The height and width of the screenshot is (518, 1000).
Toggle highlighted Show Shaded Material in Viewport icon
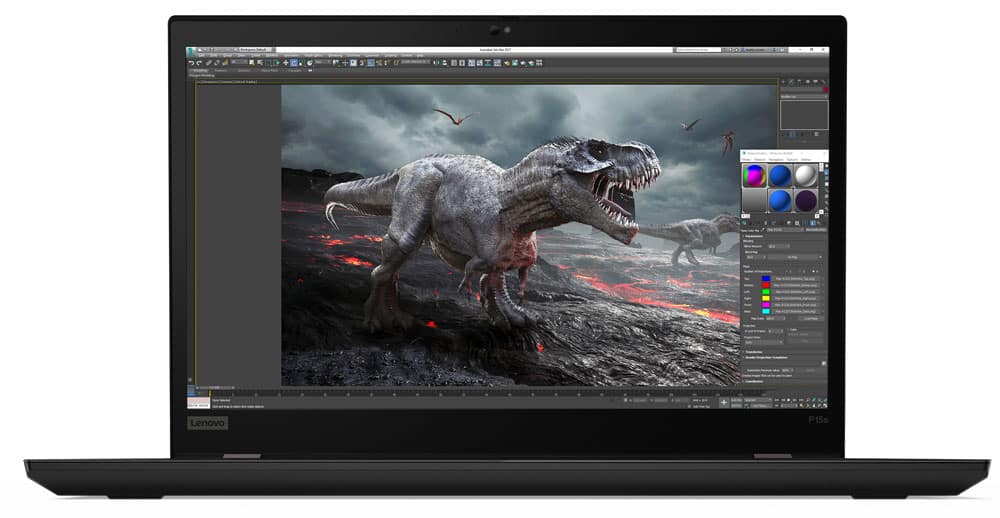pos(812,222)
